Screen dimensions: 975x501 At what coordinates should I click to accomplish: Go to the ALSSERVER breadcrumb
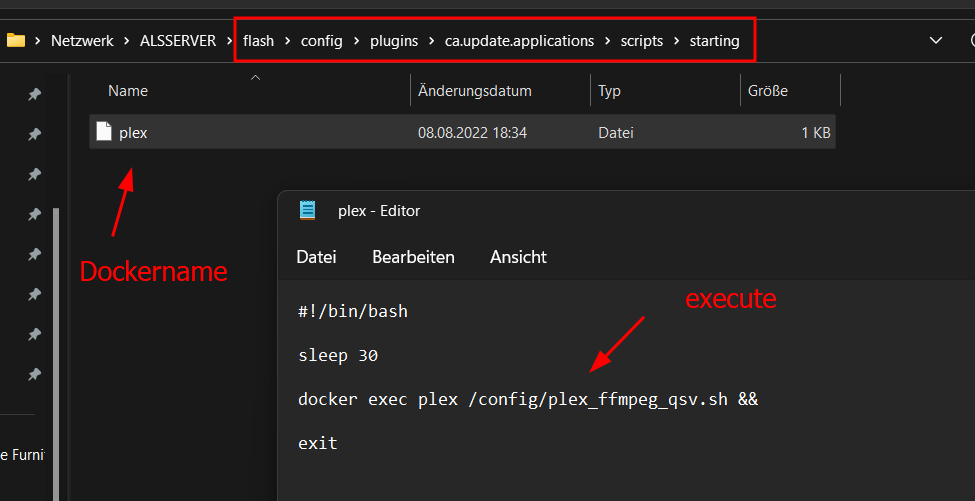178,41
